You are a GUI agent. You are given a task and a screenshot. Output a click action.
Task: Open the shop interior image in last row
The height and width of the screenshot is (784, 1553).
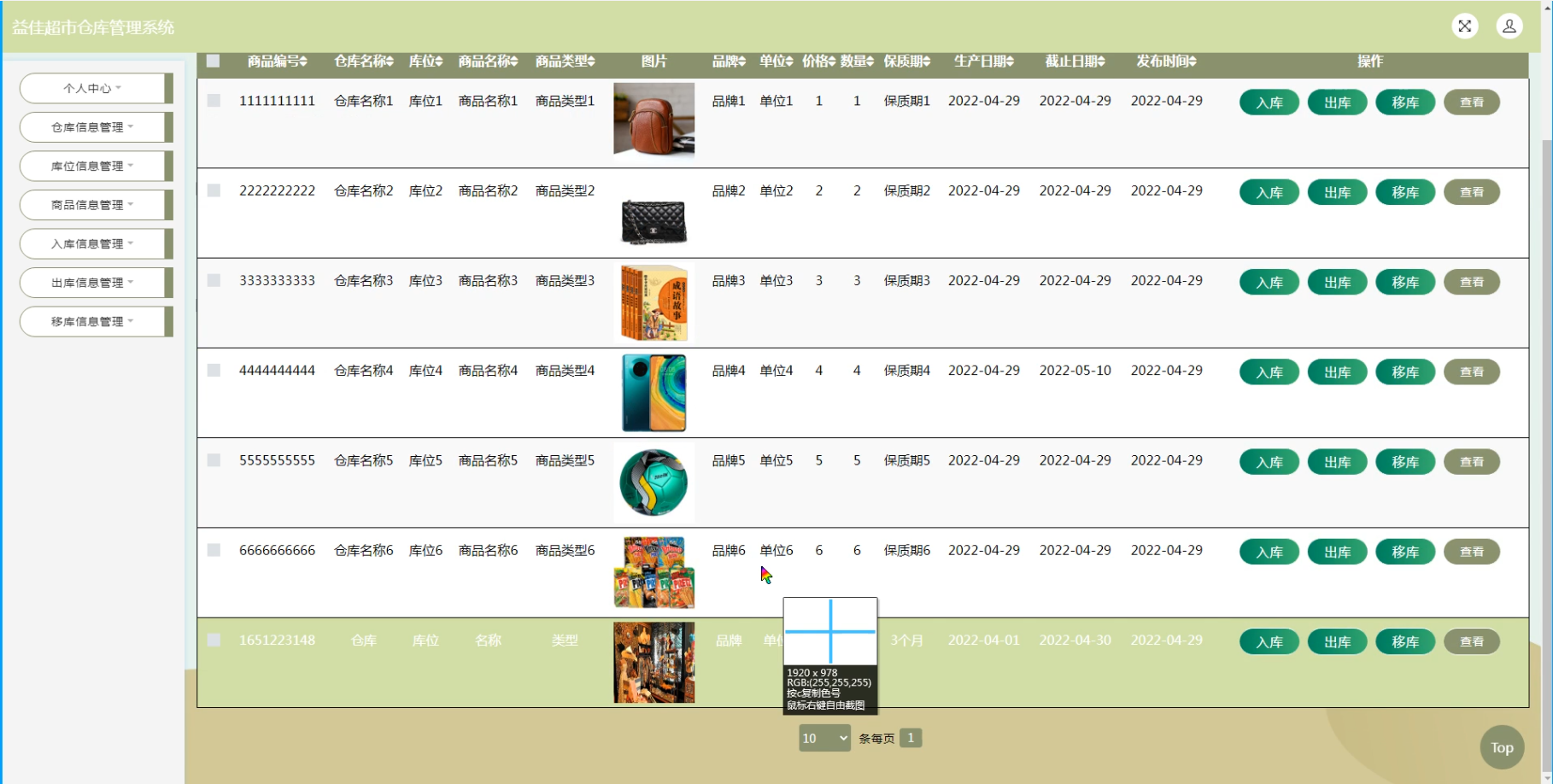(653, 662)
